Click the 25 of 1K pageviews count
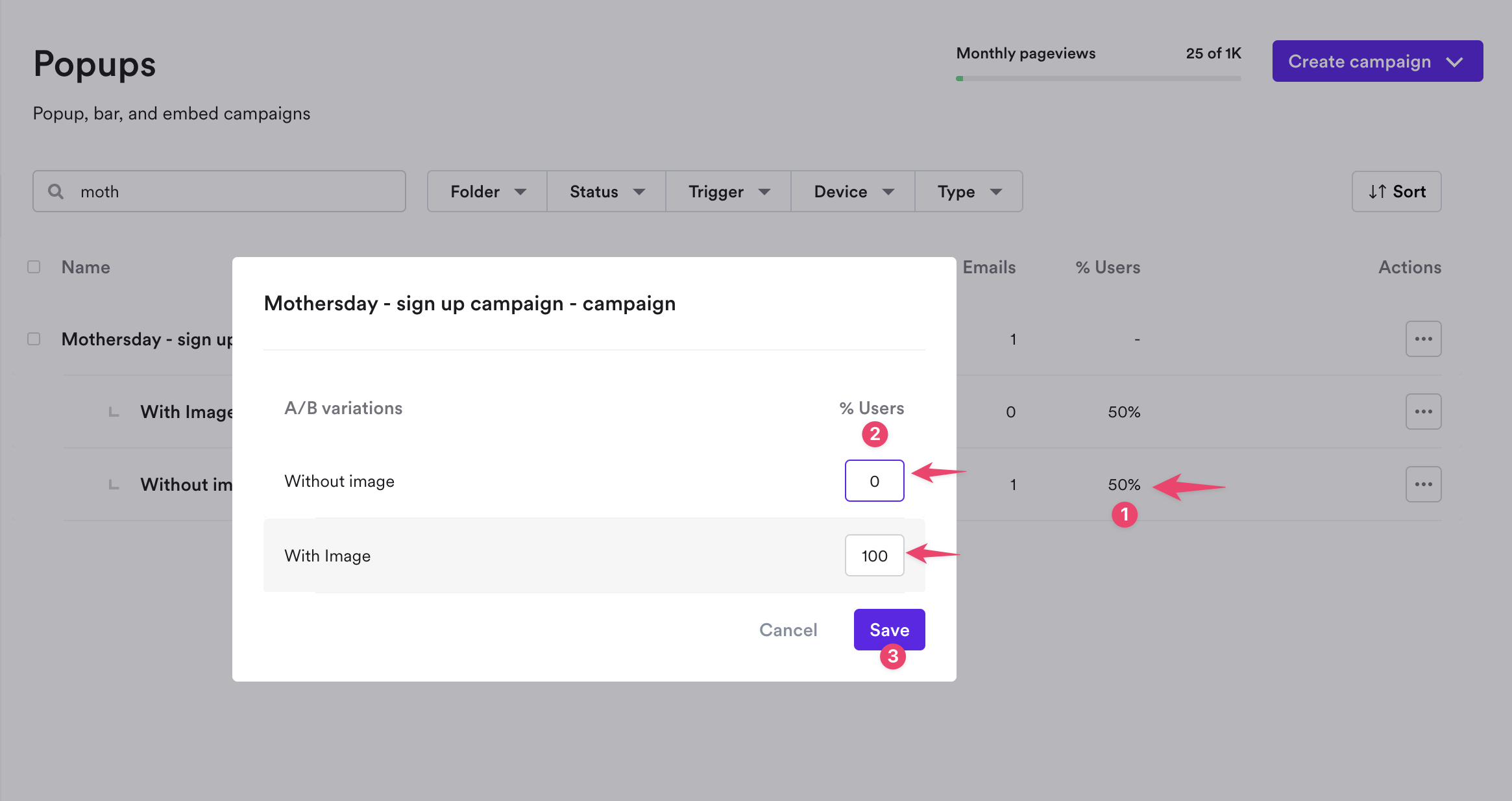The width and height of the screenshot is (1512, 801). point(1213,53)
